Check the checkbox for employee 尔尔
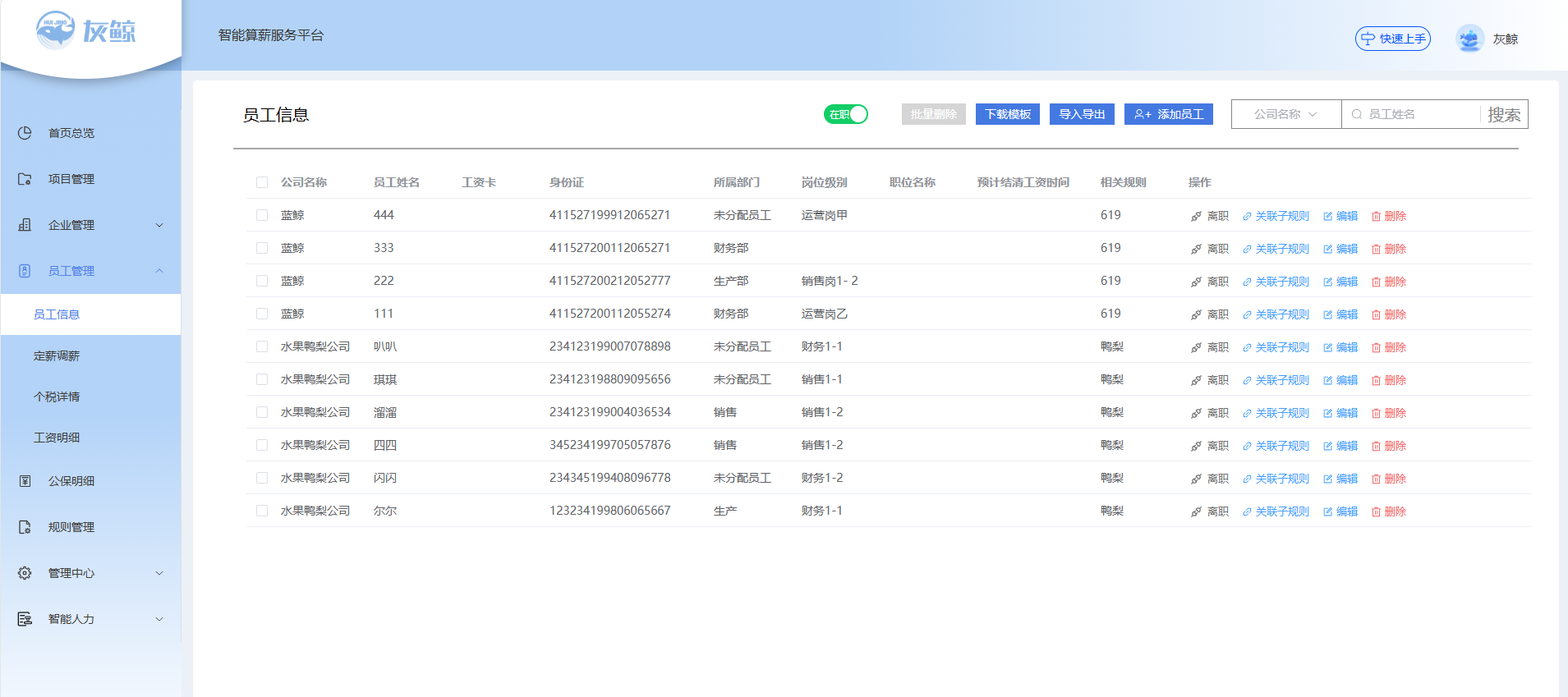This screenshot has width=1568, height=697. coord(262,511)
